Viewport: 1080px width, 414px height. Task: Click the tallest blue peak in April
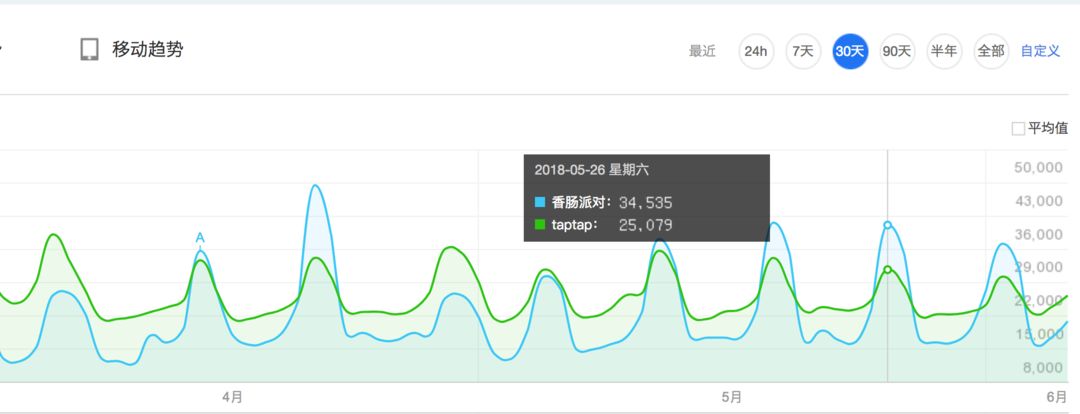point(315,185)
